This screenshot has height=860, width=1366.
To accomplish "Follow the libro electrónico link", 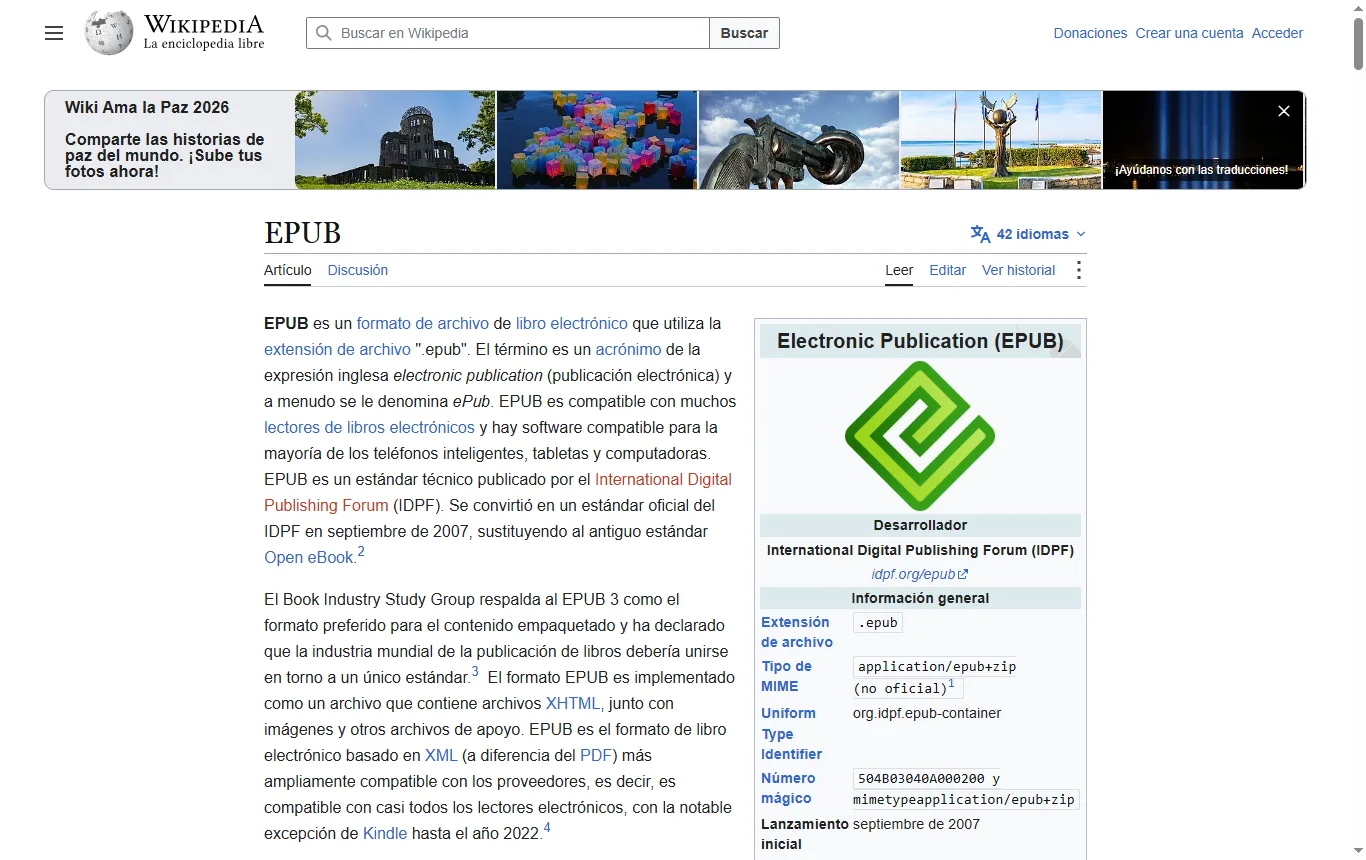I will coord(572,323).
